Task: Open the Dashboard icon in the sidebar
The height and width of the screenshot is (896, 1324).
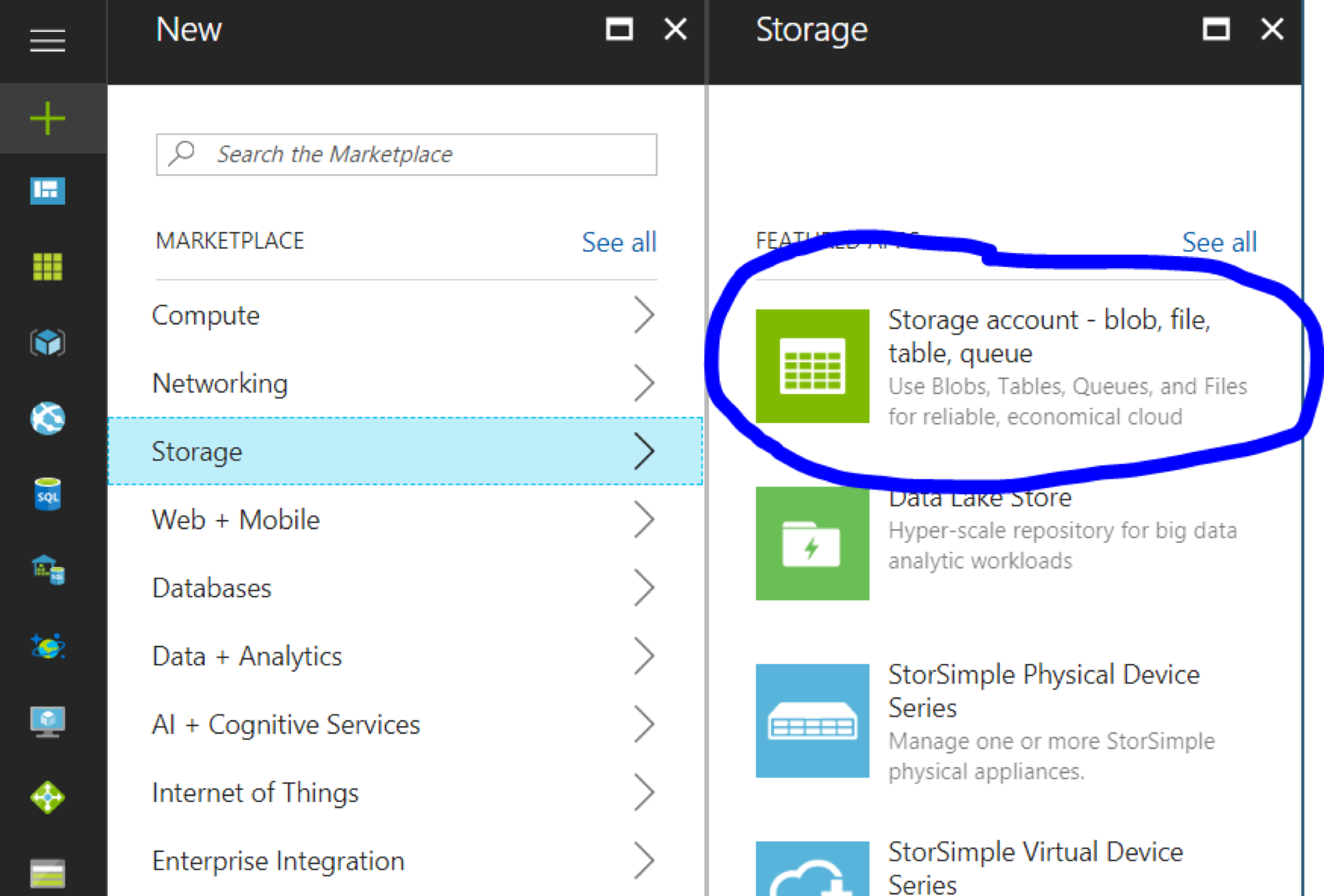Action: click(48, 191)
